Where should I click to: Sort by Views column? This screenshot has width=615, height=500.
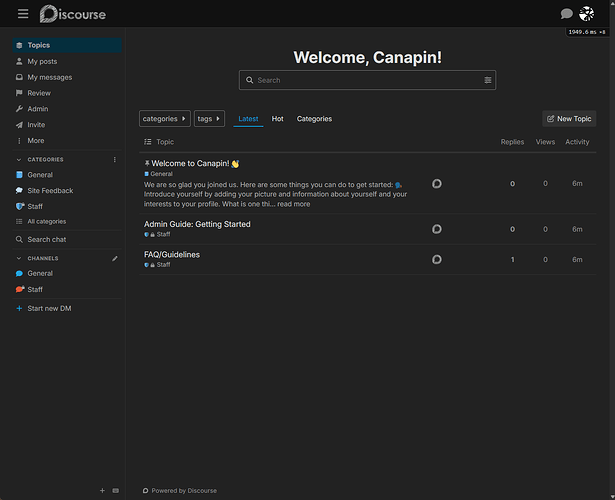(x=545, y=142)
